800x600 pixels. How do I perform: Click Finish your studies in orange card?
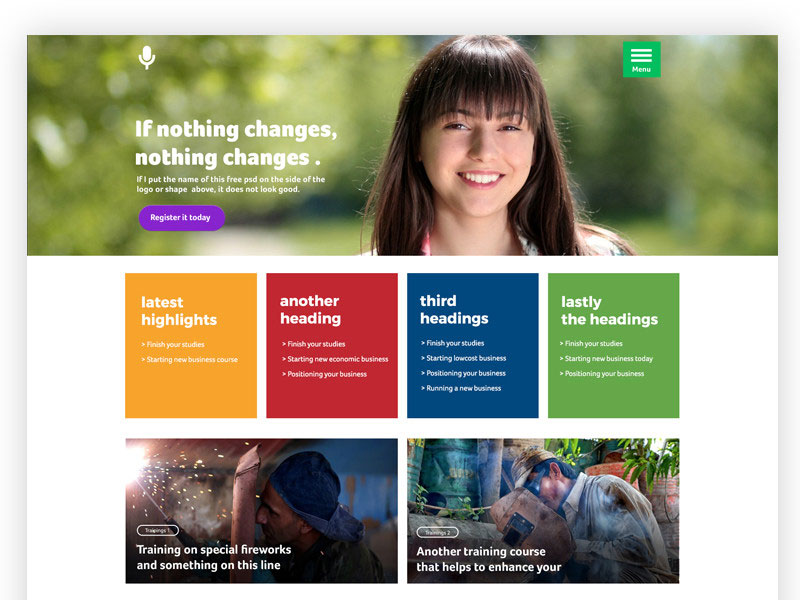pos(173,344)
